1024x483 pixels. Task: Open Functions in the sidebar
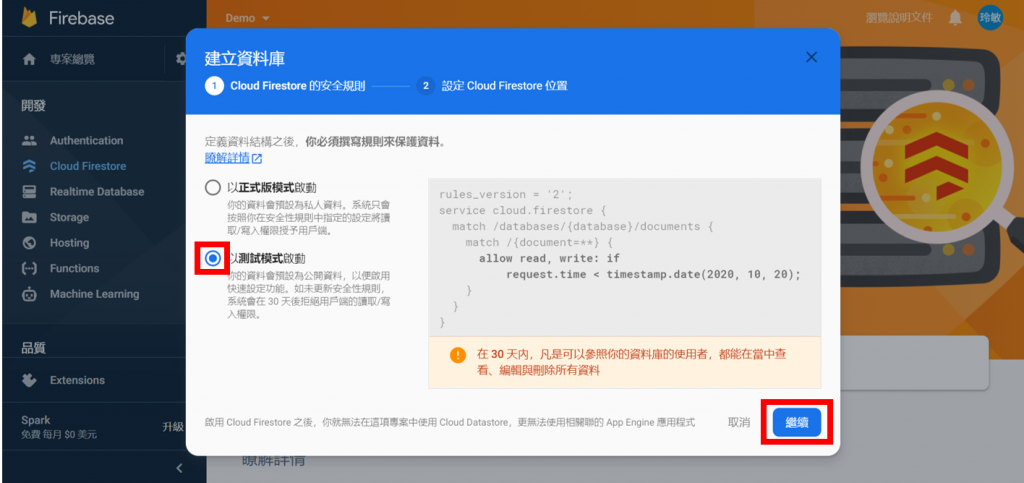(74, 268)
